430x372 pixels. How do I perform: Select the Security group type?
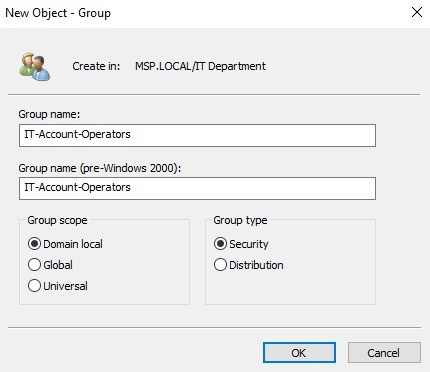coord(220,244)
